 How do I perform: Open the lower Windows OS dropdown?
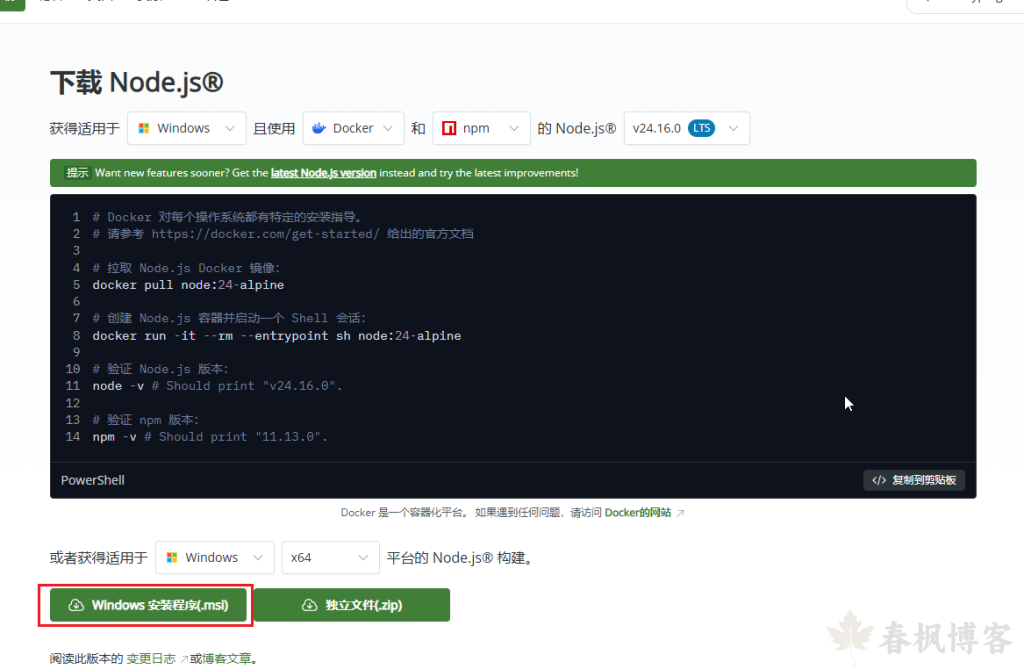pyautogui.click(x=215, y=557)
